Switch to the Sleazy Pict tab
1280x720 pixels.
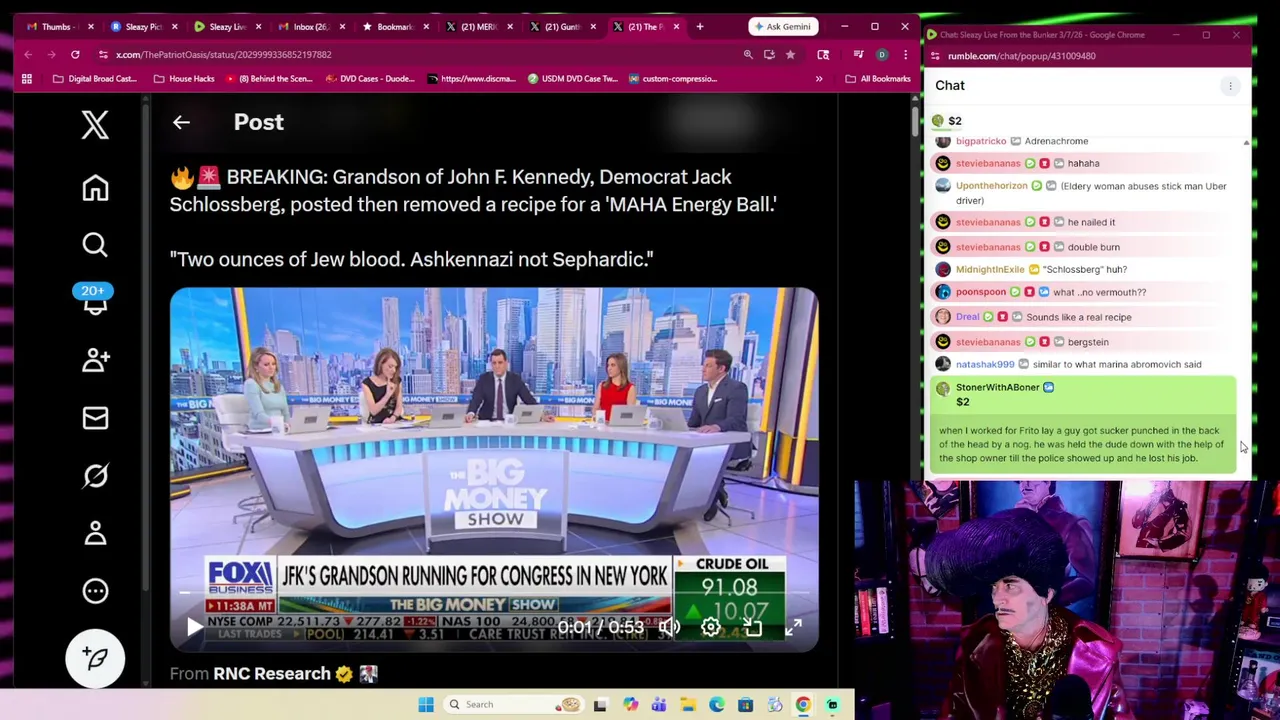click(x=142, y=27)
